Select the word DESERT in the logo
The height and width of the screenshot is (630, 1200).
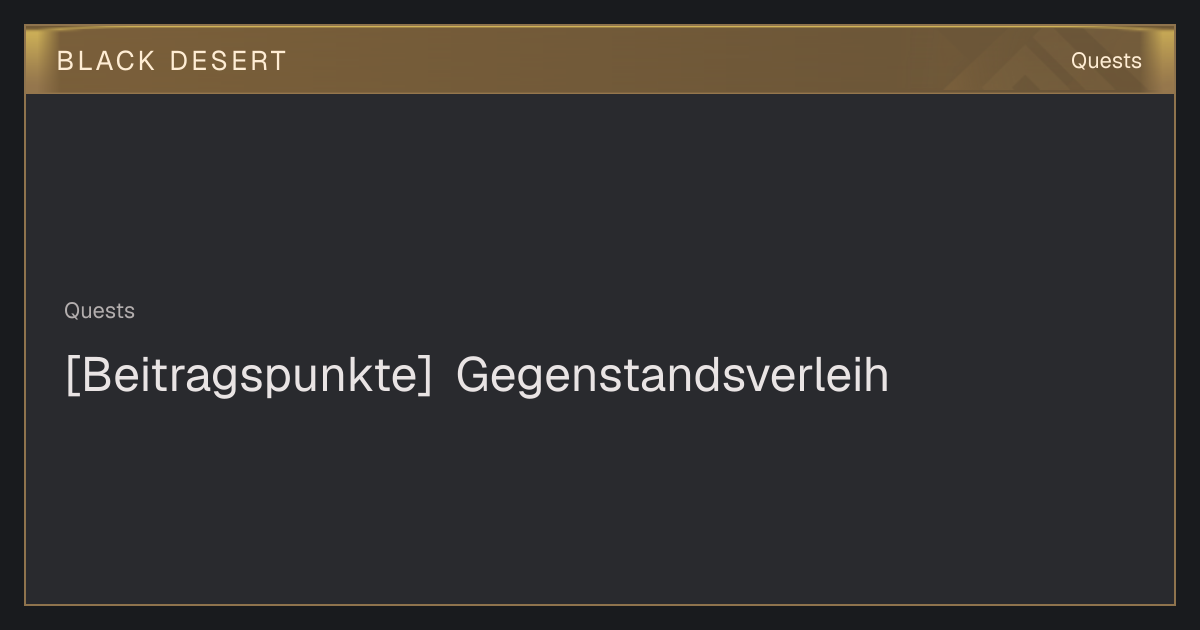pyautogui.click(x=228, y=61)
